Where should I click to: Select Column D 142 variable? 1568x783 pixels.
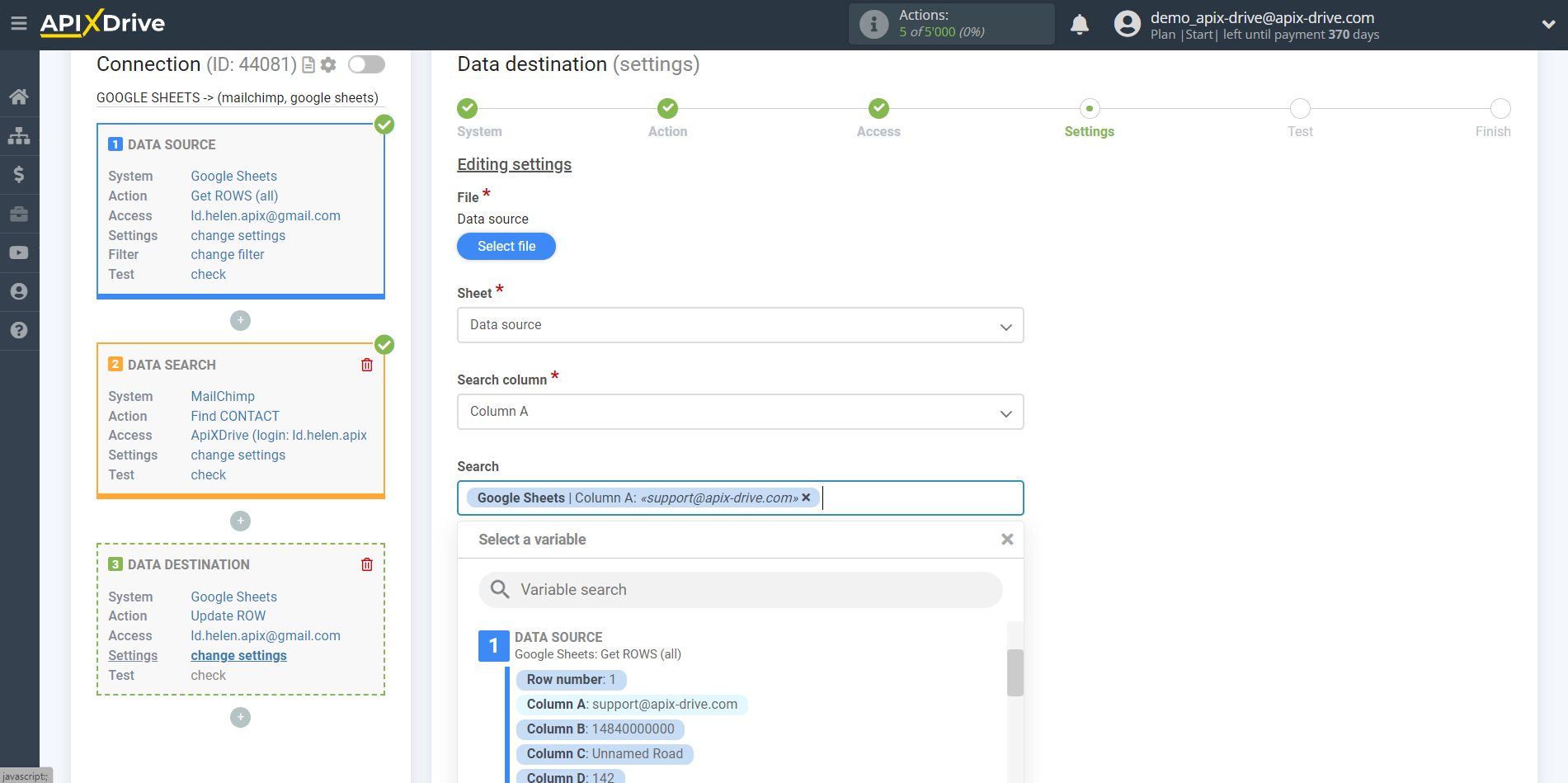point(571,776)
